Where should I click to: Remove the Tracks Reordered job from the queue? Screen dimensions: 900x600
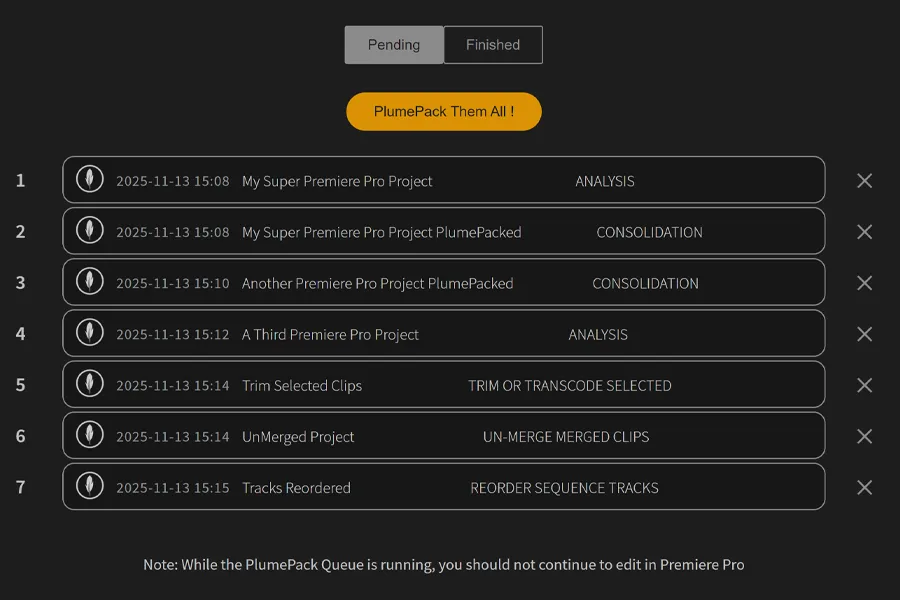[x=864, y=487]
